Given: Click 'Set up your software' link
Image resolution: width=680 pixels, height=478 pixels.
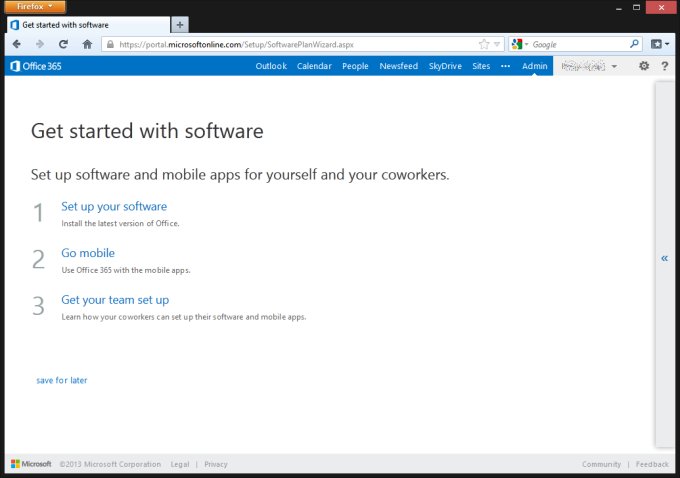Looking at the screenshot, I should pos(114,206).
